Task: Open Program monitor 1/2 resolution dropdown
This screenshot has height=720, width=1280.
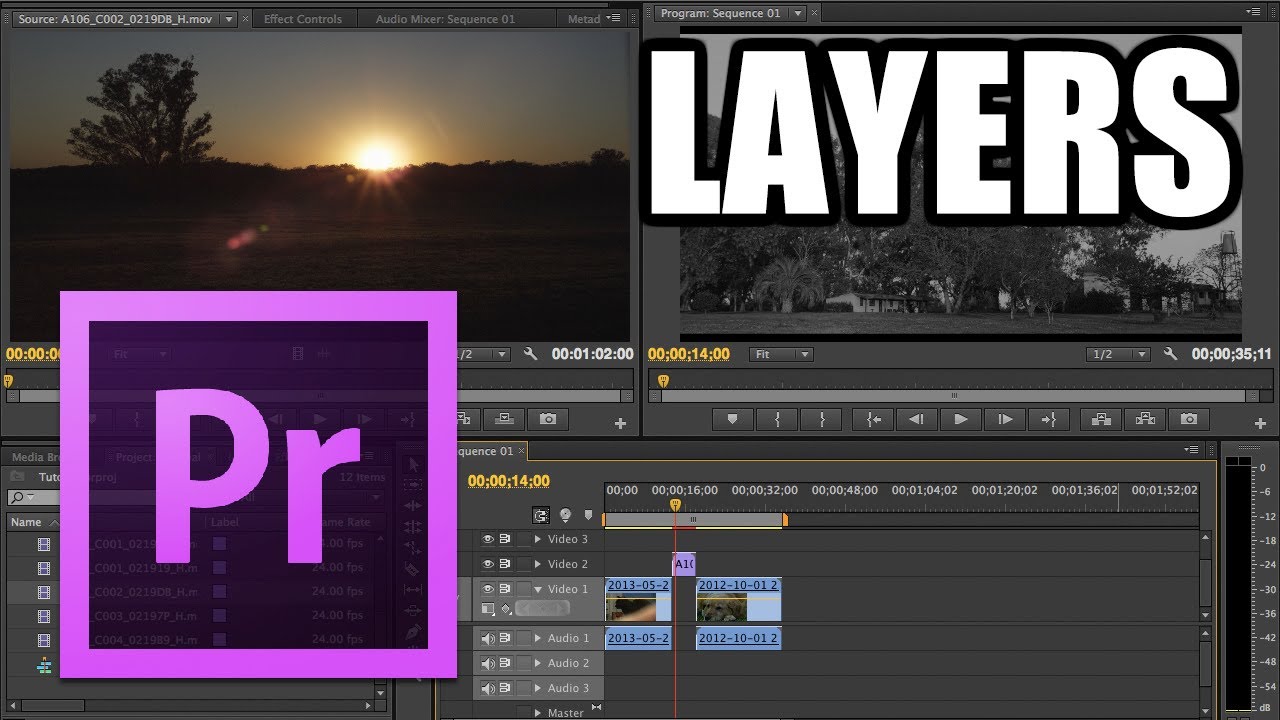Action: coord(1118,354)
